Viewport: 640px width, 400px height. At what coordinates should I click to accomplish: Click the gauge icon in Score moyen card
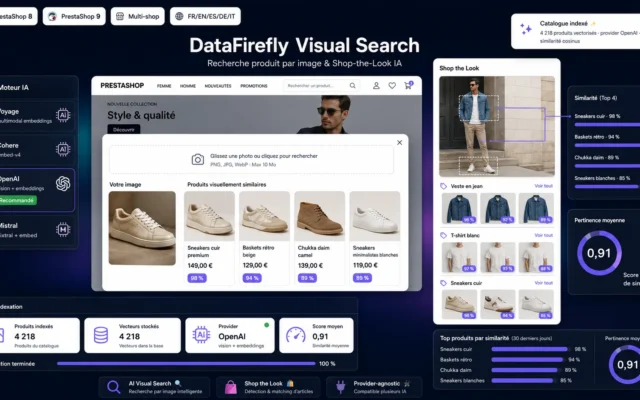click(x=296, y=335)
